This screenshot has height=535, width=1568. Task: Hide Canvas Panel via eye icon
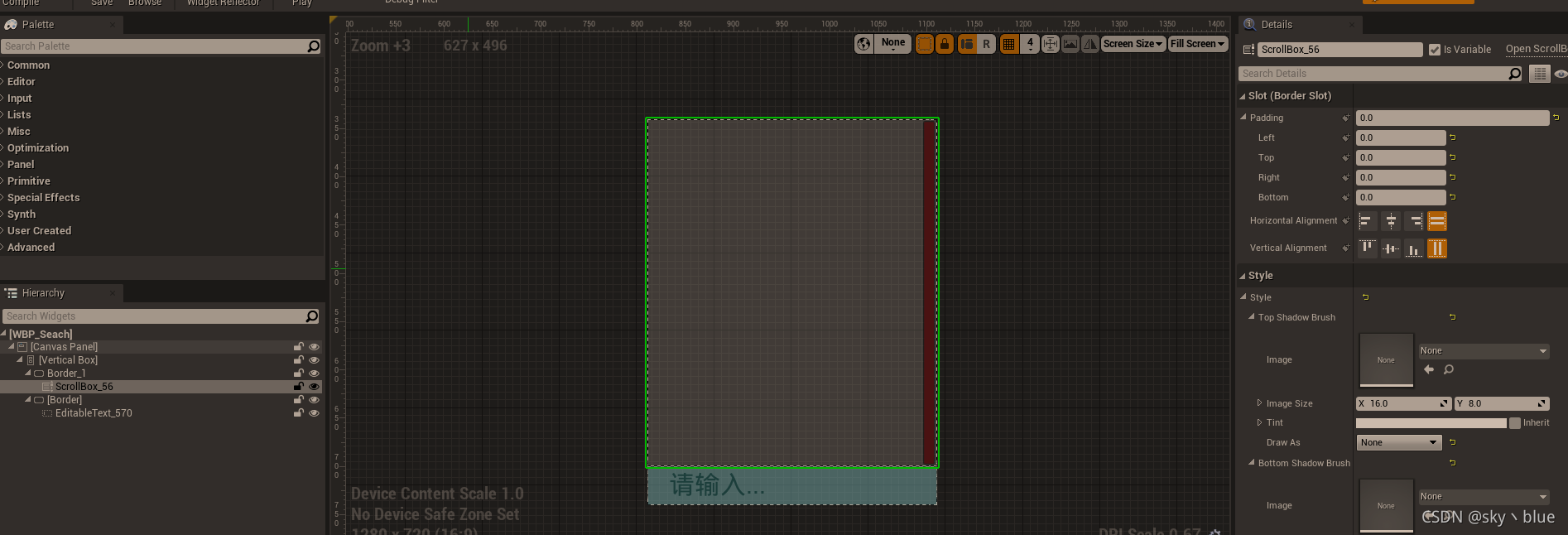click(x=314, y=347)
